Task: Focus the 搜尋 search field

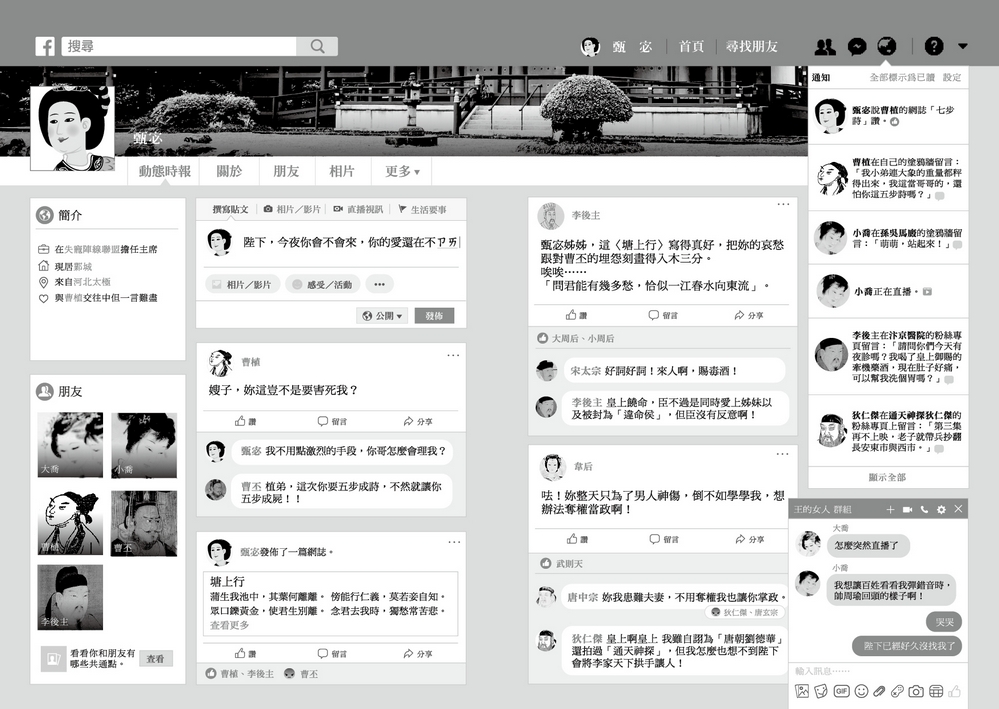Action: pos(180,47)
